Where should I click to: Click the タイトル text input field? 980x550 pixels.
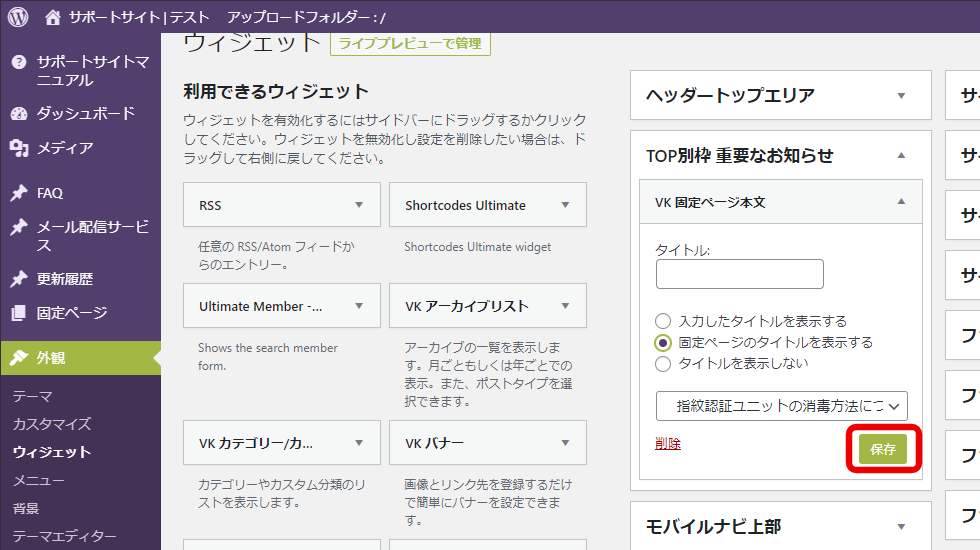coord(739,274)
